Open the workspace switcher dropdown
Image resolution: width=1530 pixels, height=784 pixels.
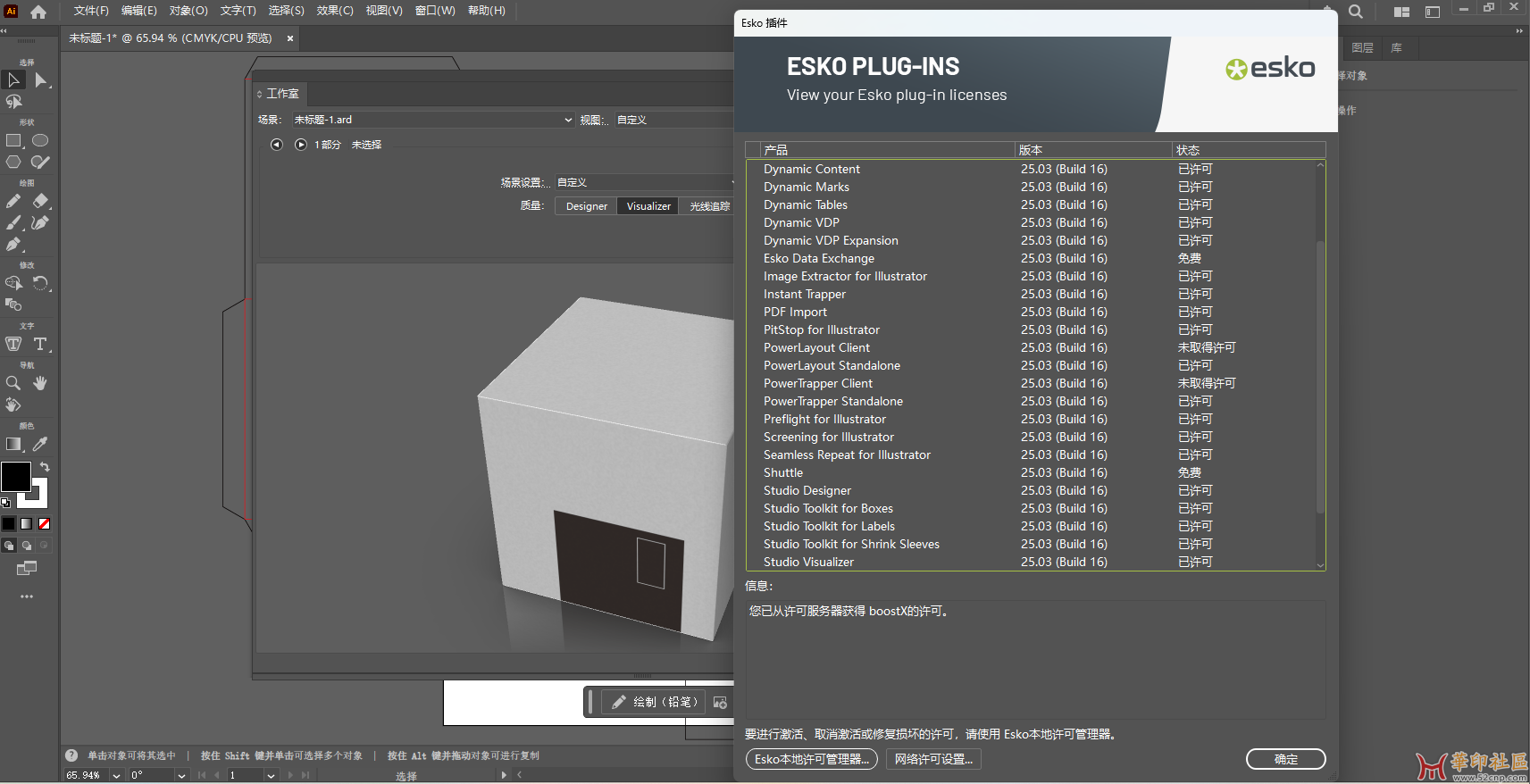tap(1433, 12)
